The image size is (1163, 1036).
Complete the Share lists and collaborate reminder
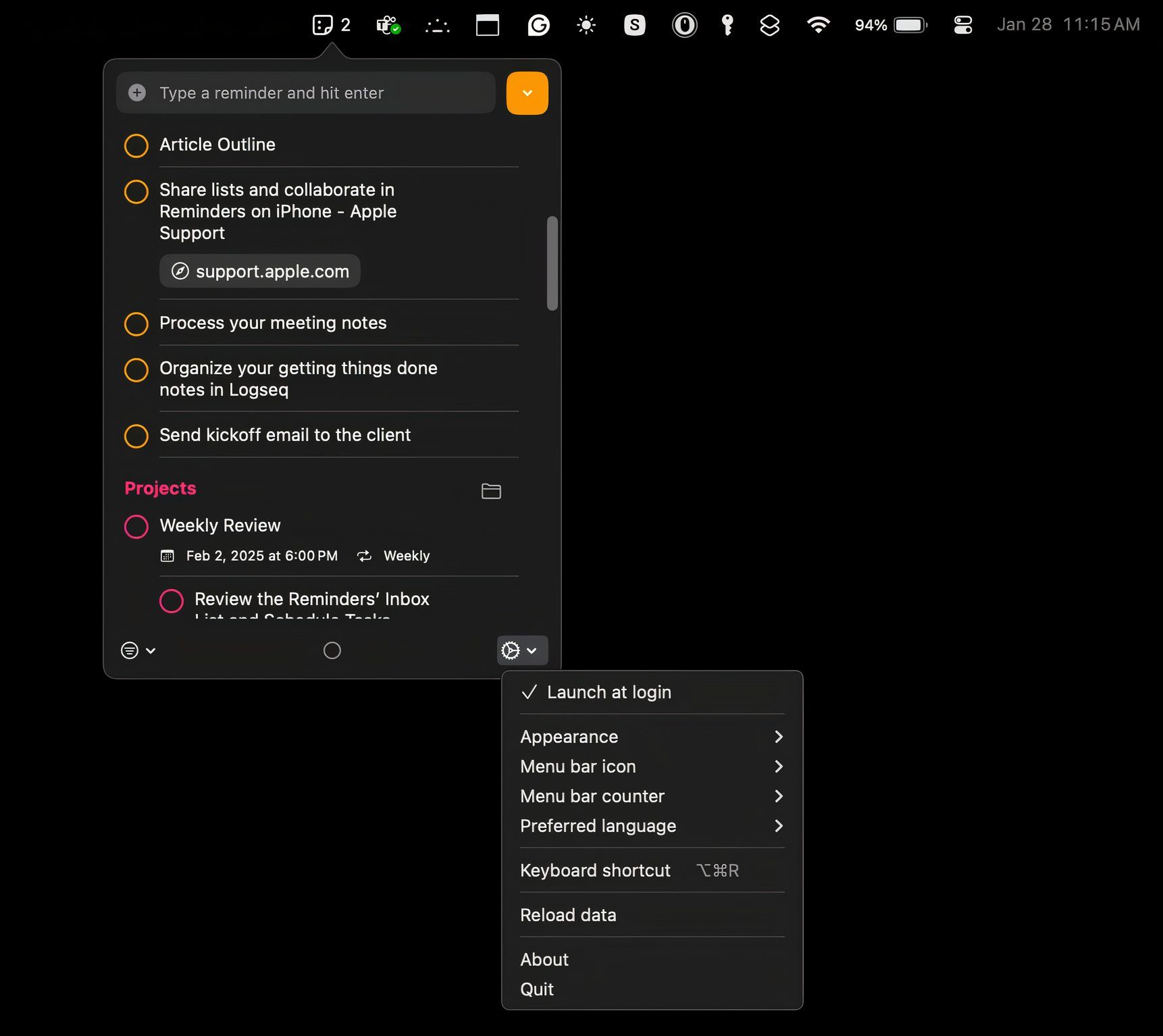coord(136,191)
